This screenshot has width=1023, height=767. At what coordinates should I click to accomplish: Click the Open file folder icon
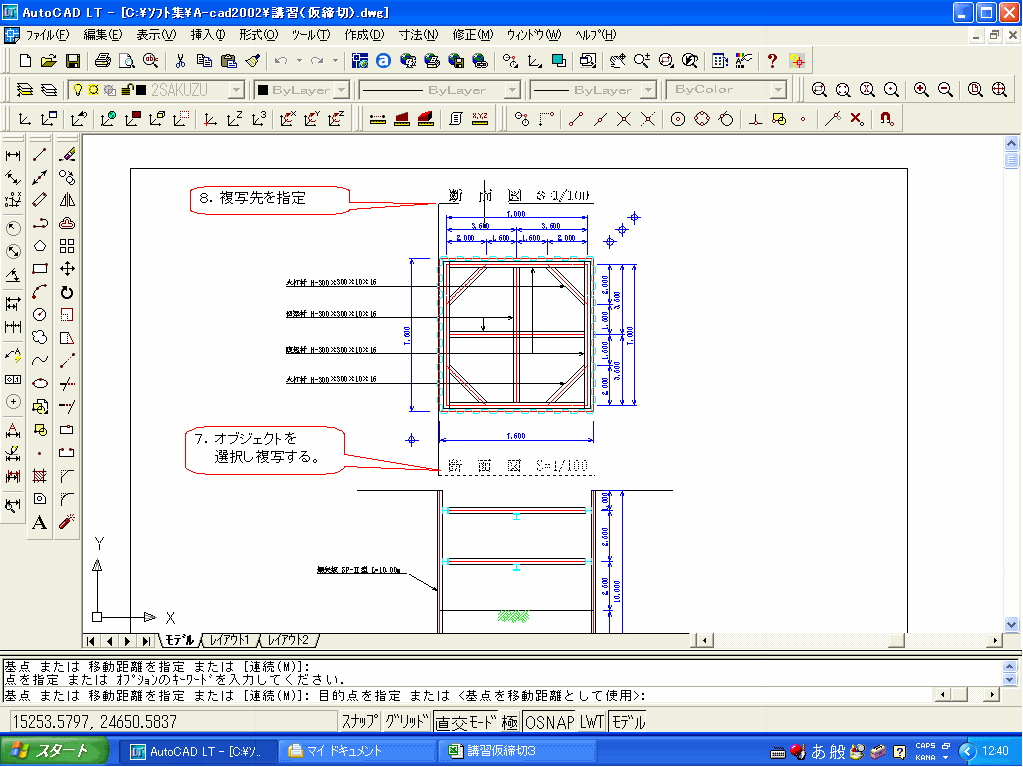(48, 61)
